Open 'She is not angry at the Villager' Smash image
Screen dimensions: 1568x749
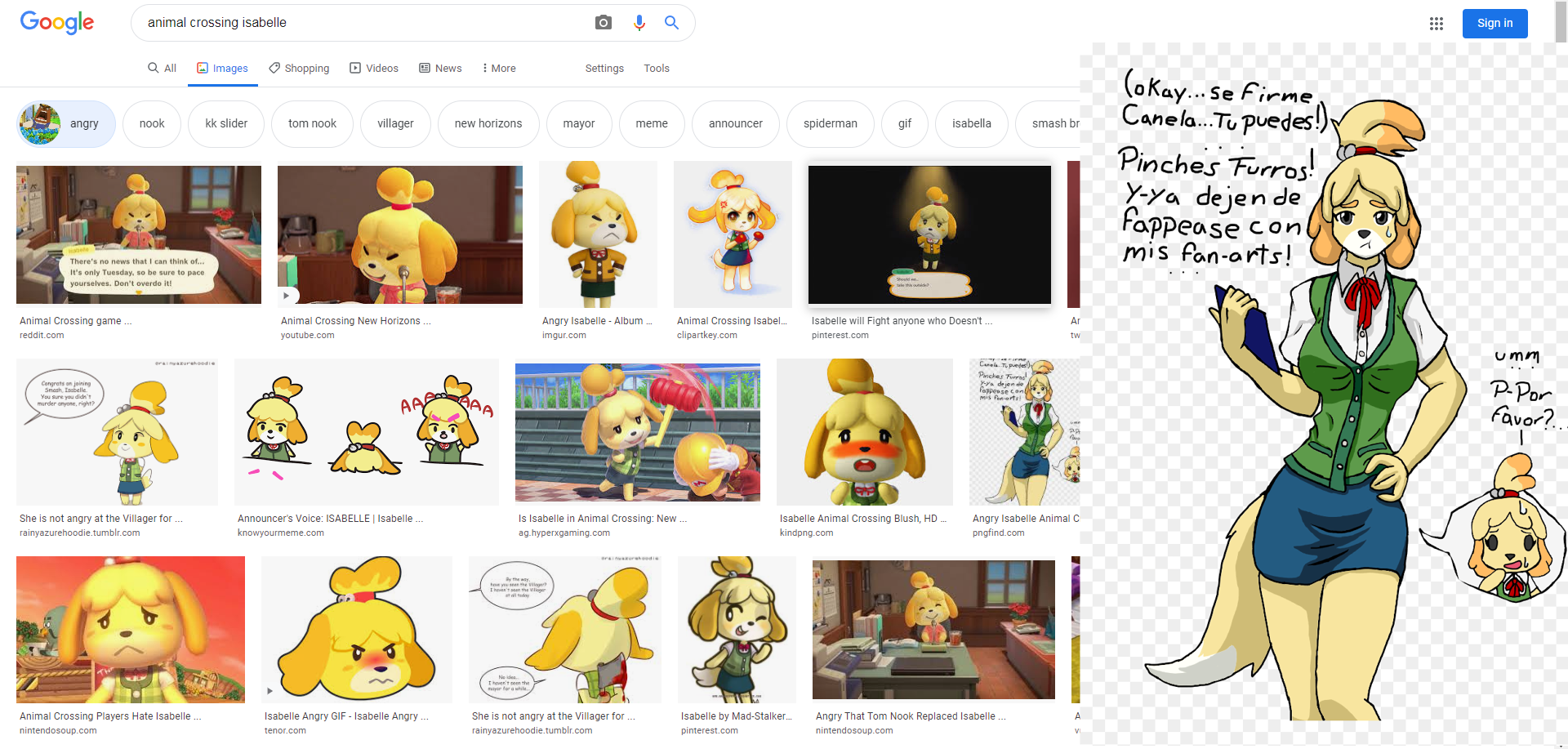tap(117, 432)
